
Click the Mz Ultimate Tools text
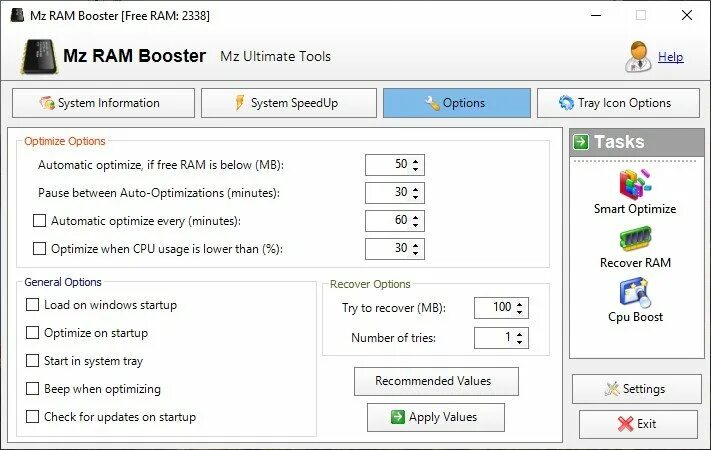[275, 56]
